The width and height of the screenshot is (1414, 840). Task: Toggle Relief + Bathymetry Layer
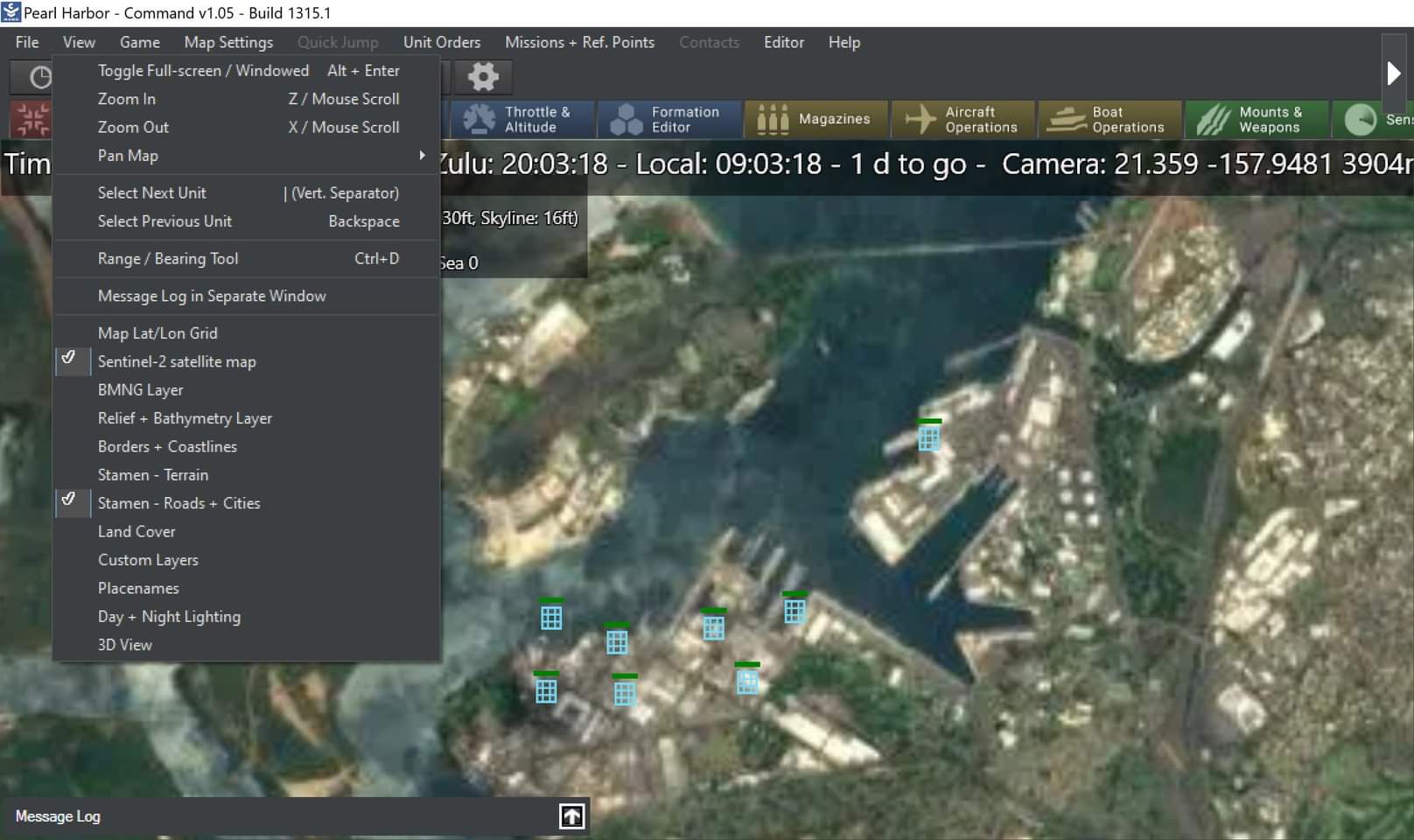246,418
